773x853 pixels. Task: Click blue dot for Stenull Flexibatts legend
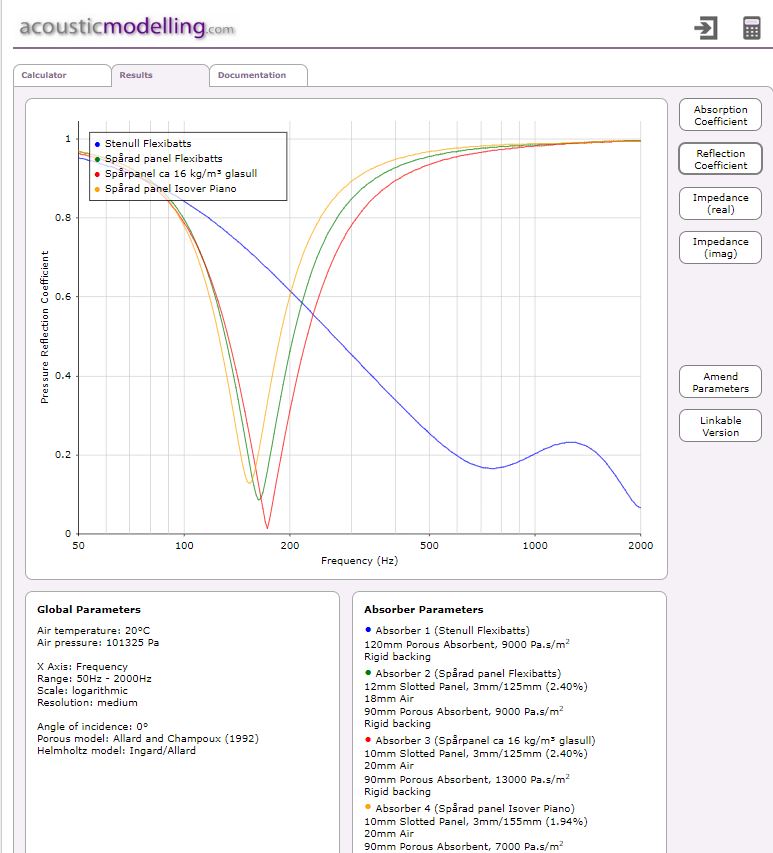click(97, 144)
